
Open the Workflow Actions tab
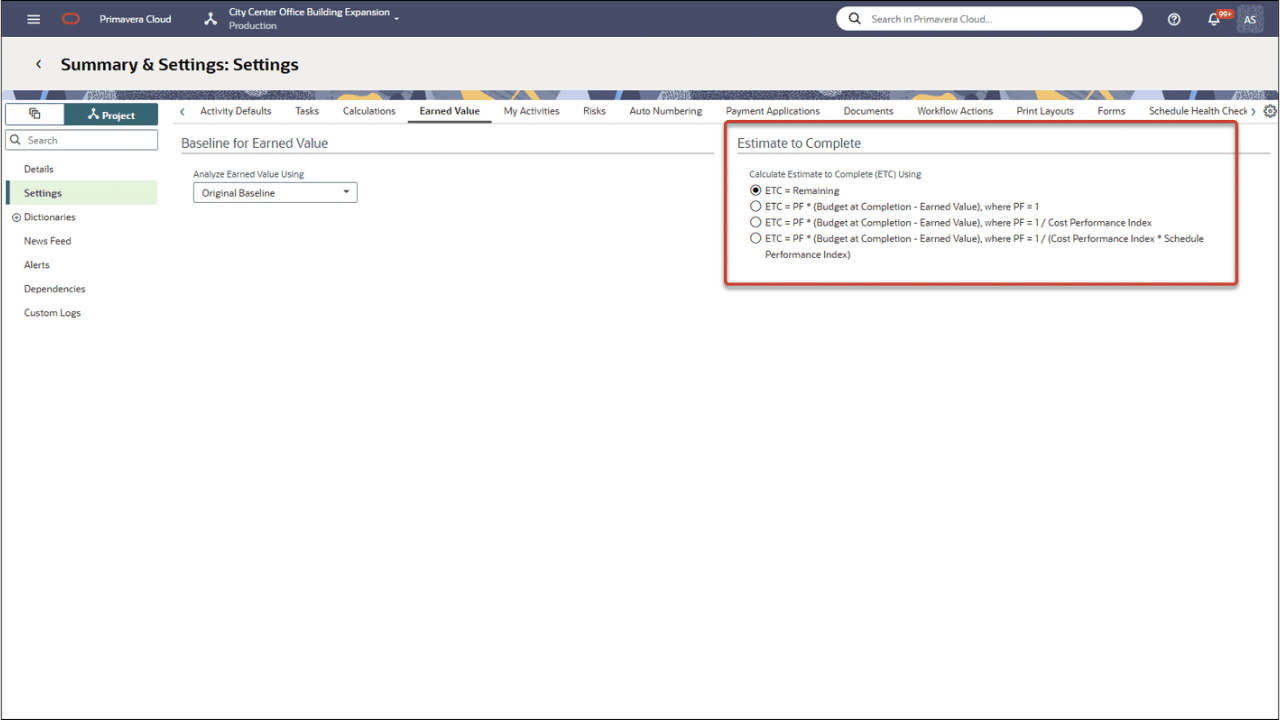pyautogui.click(x=955, y=111)
